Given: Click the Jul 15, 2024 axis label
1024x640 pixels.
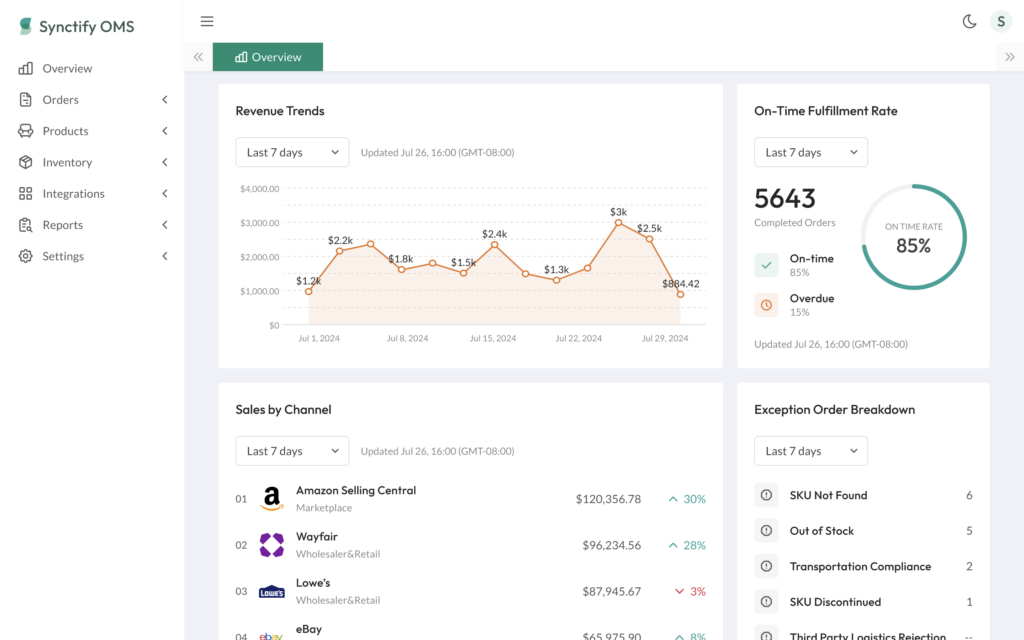Looking at the screenshot, I should coord(492,338).
